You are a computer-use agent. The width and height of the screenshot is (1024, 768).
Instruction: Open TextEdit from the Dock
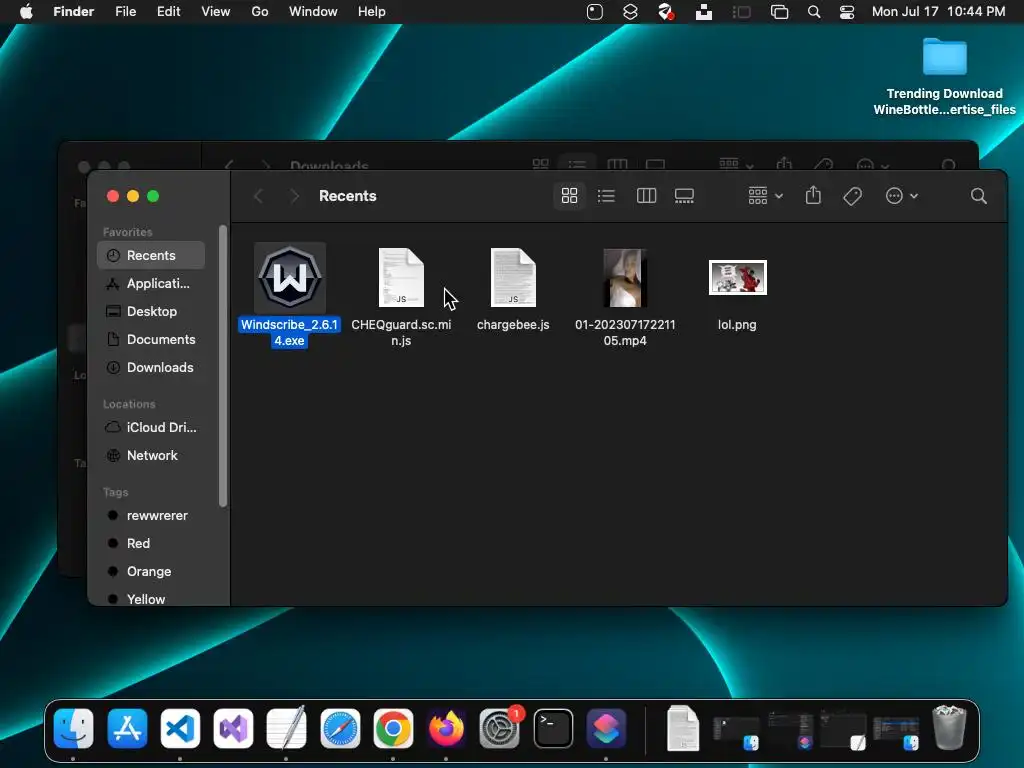287,727
